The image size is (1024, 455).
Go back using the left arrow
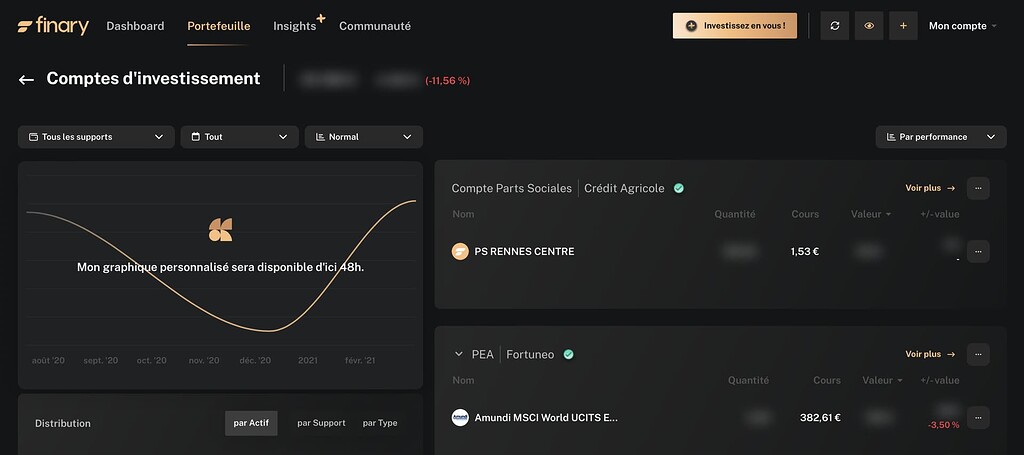pos(26,80)
